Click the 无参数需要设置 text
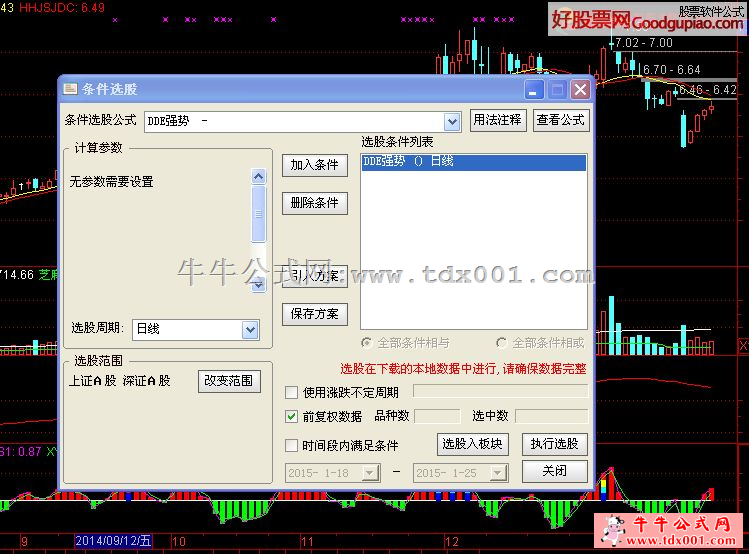Screen dimensions: 749x554 112,182
